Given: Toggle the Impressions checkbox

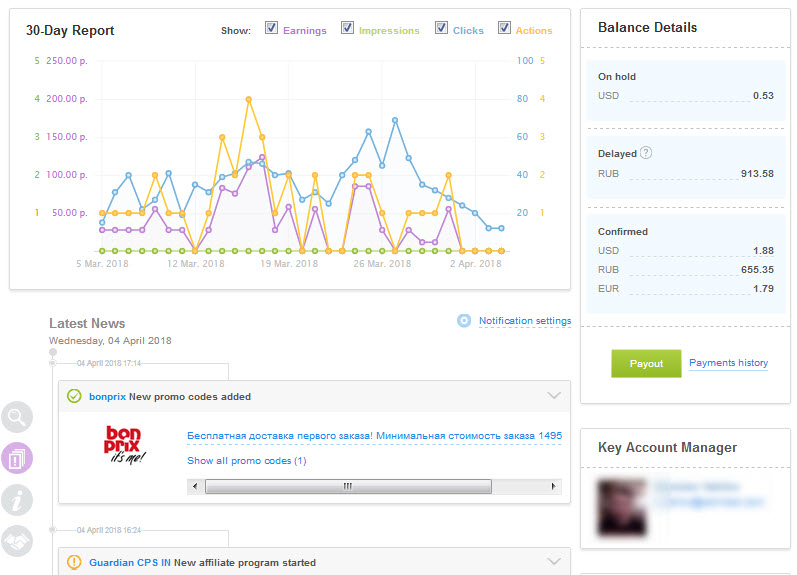Looking at the screenshot, I should pyautogui.click(x=347, y=28).
